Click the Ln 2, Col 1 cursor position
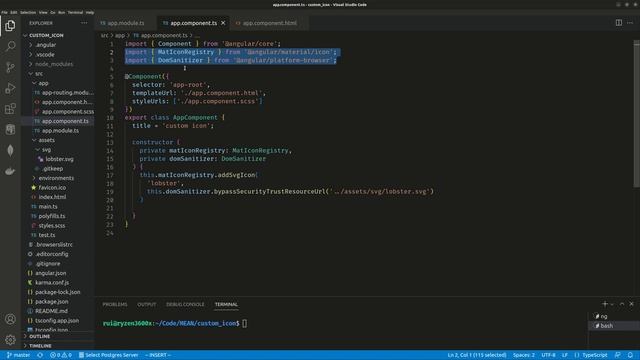 (477, 355)
